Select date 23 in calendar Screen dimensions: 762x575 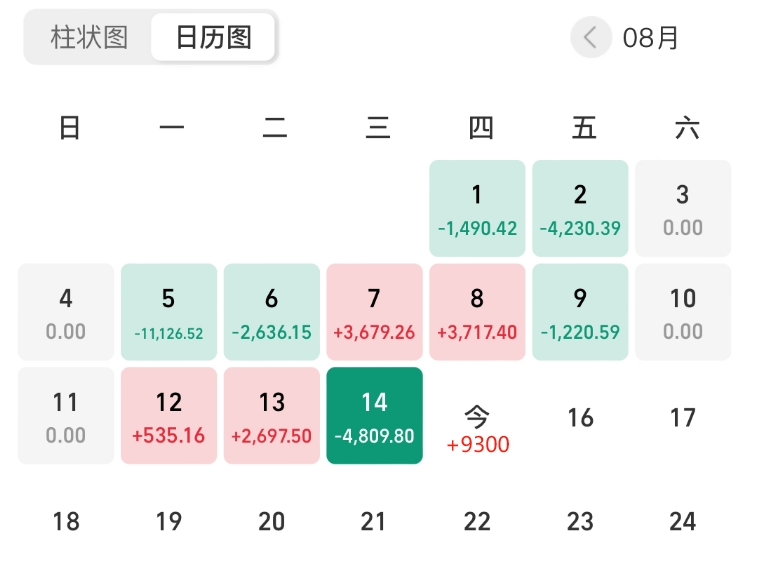pyautogui.click(x=580, y=521)
